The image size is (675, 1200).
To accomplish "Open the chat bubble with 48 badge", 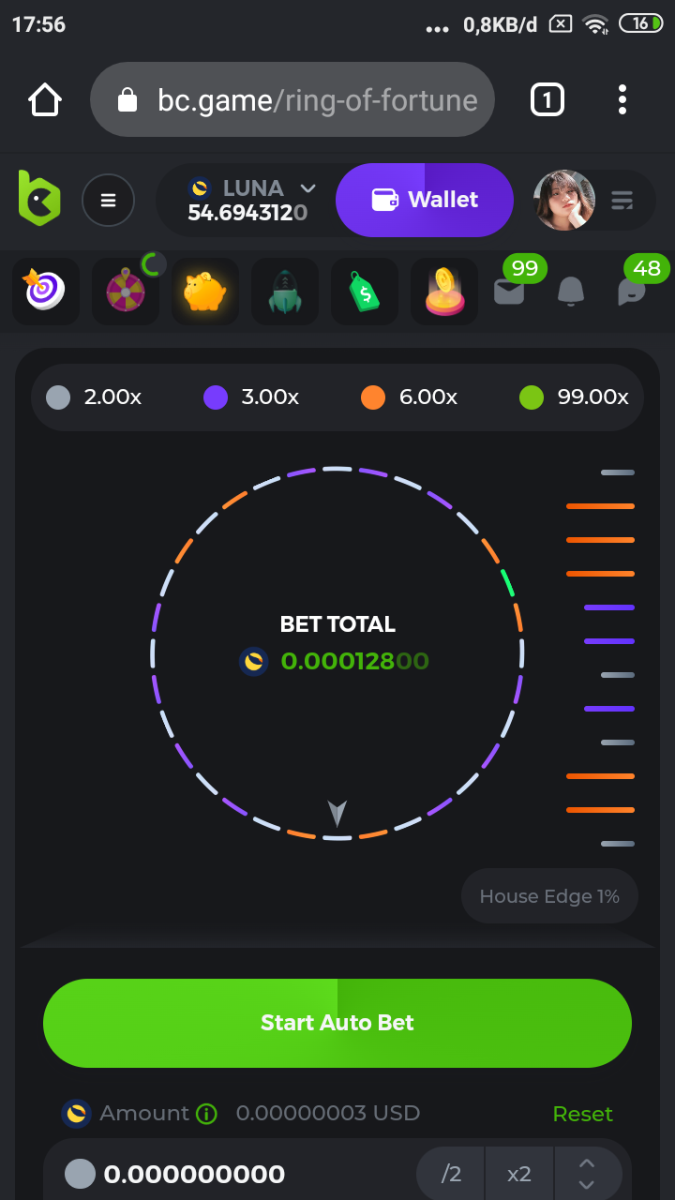I will (x=632, y=291).
